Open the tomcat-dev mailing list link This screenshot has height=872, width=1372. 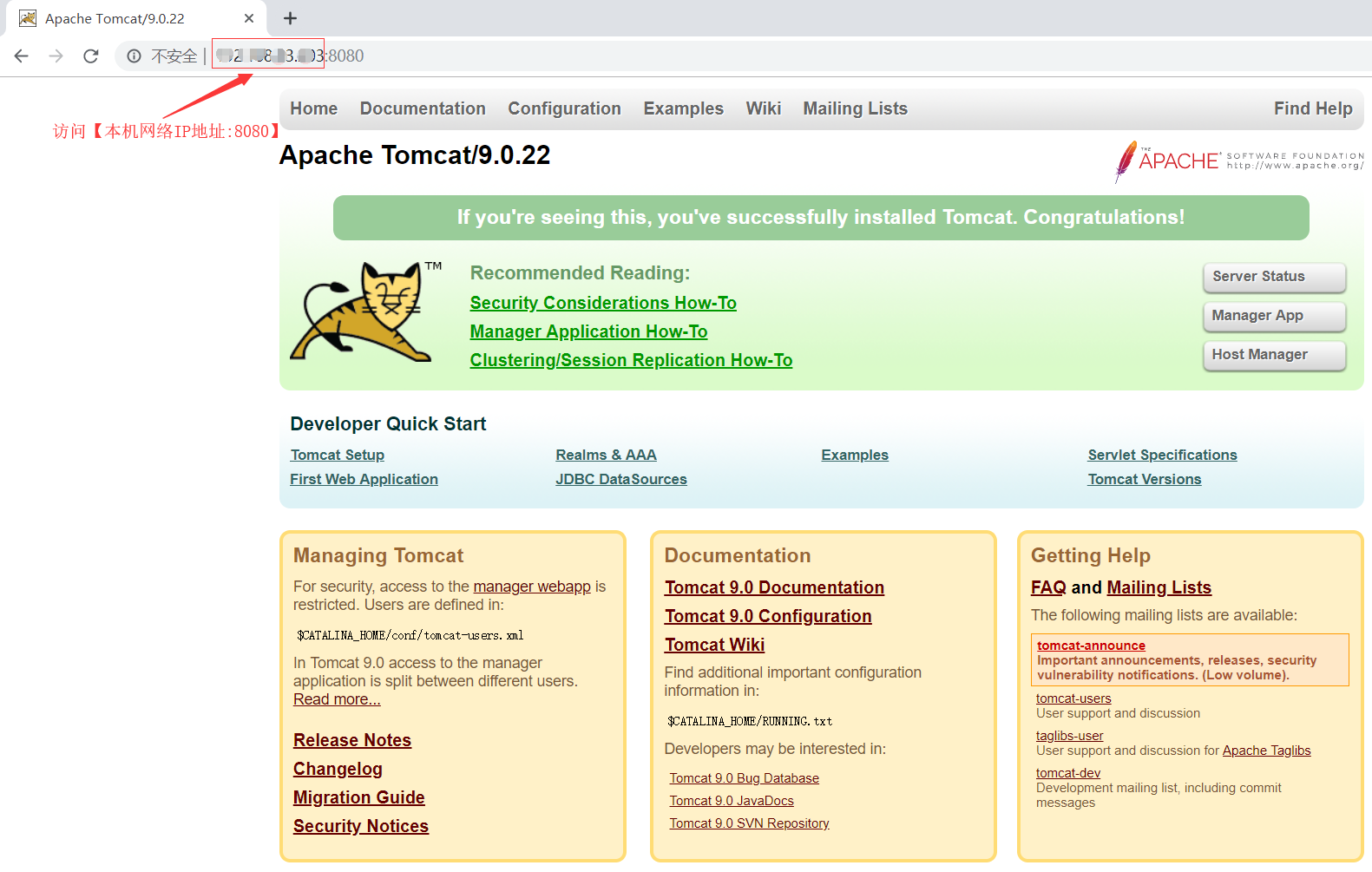(1068, 773)
